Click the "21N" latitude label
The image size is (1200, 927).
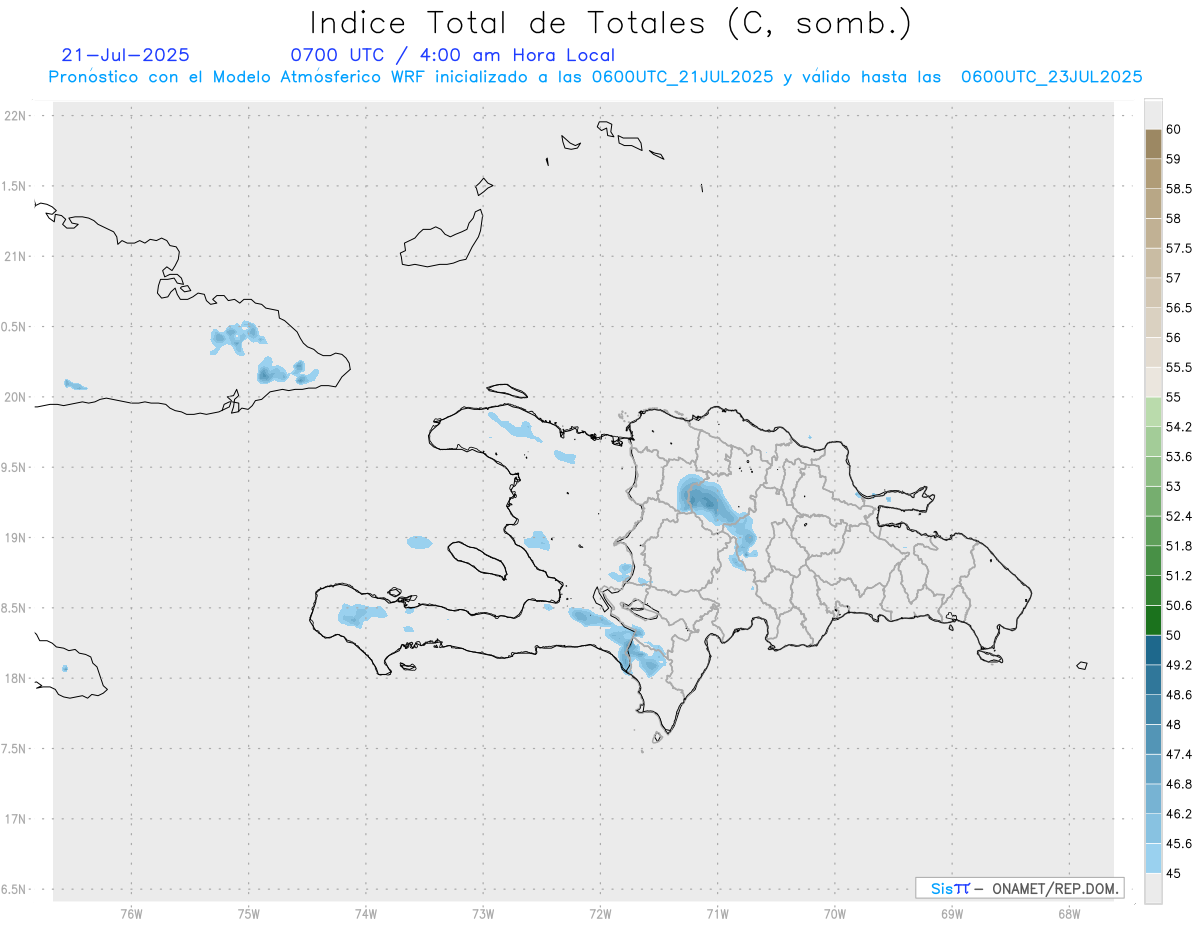point(15,256)
